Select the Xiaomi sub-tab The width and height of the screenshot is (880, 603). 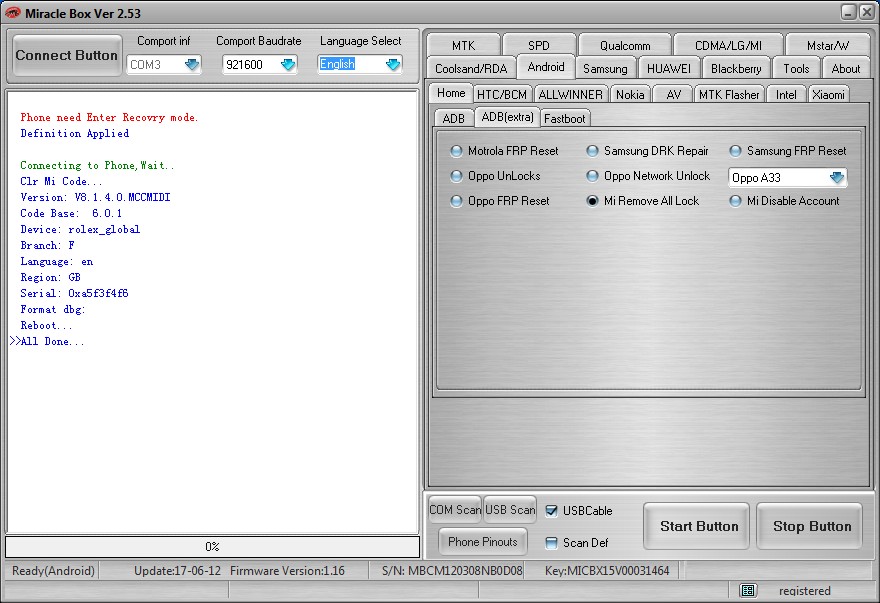[828, 95]
